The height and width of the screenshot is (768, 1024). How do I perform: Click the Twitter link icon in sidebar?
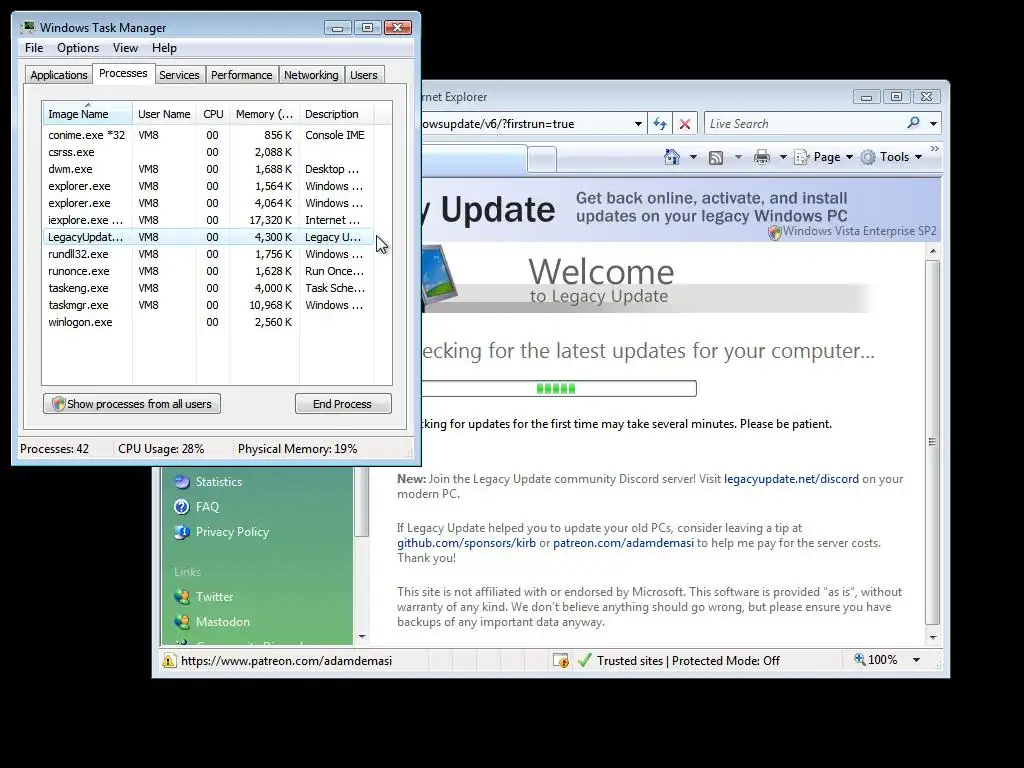tap(182, 597)
